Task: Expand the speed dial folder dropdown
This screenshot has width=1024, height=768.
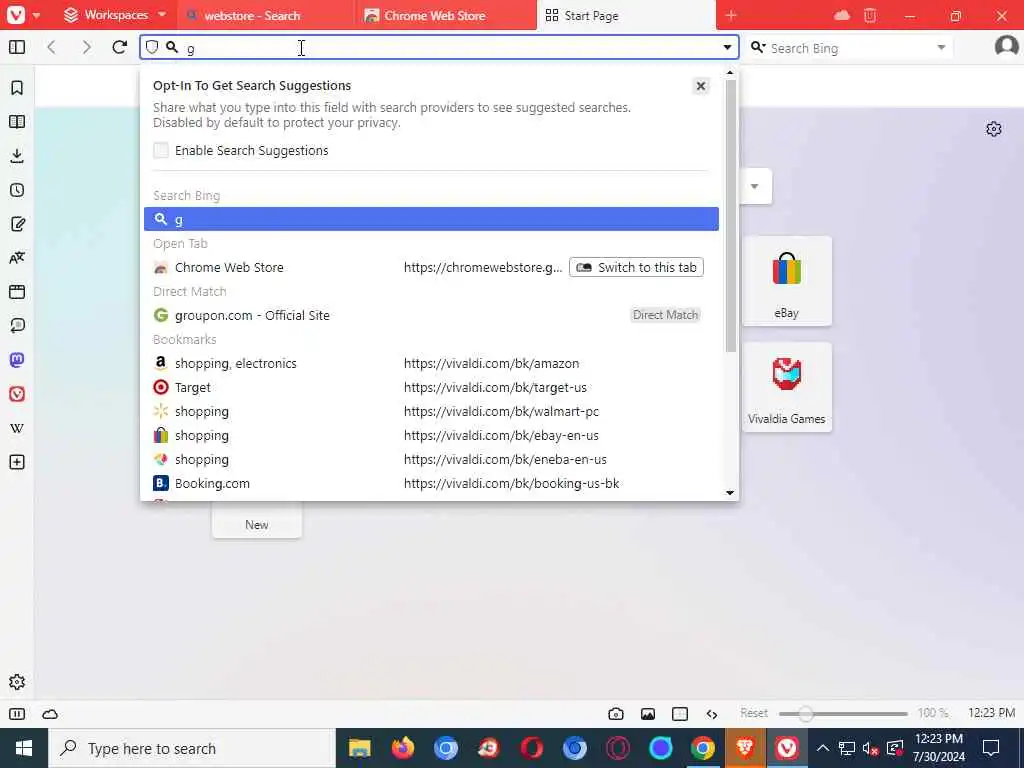Action: (x=754, y=186)
